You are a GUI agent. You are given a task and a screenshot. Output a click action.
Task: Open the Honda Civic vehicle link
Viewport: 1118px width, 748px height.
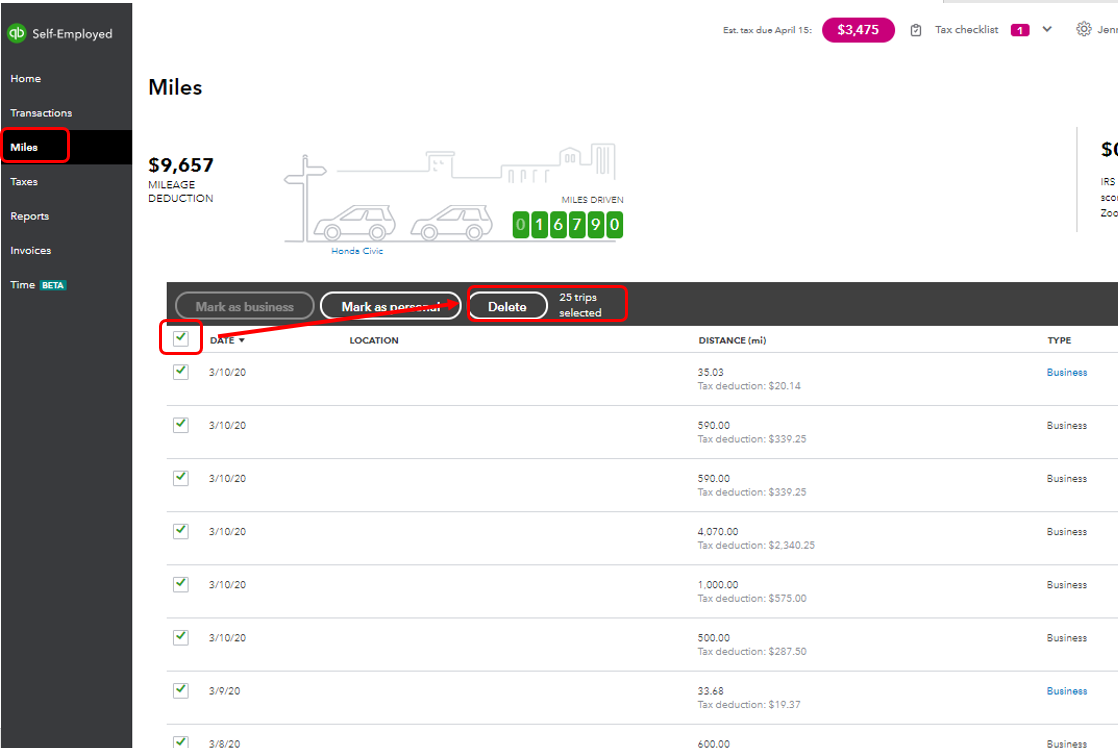click(357, 251)
